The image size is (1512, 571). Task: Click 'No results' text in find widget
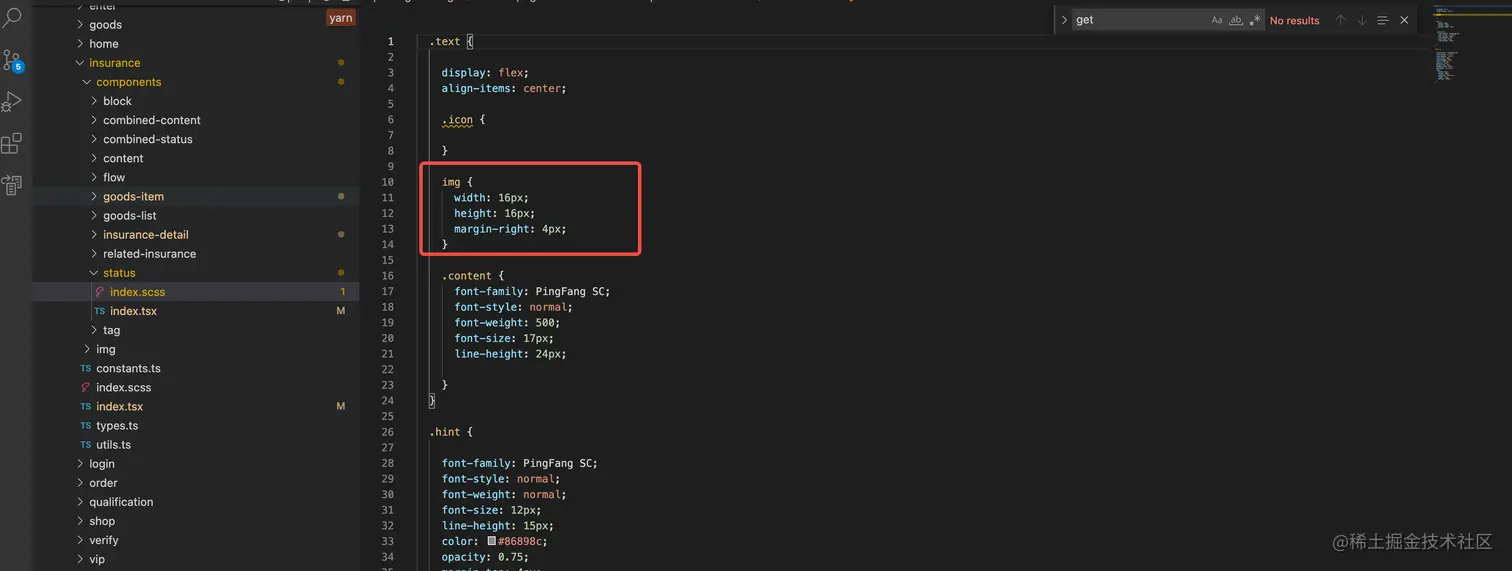point(1294,20)
